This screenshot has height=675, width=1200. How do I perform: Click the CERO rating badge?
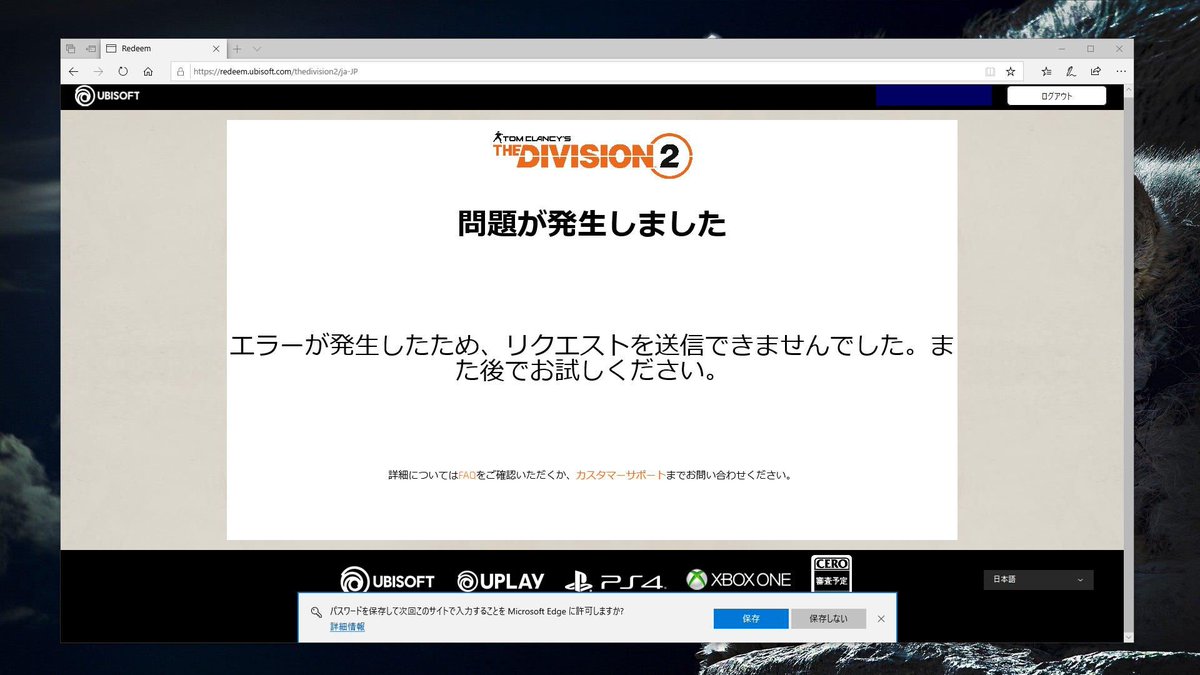831,573
